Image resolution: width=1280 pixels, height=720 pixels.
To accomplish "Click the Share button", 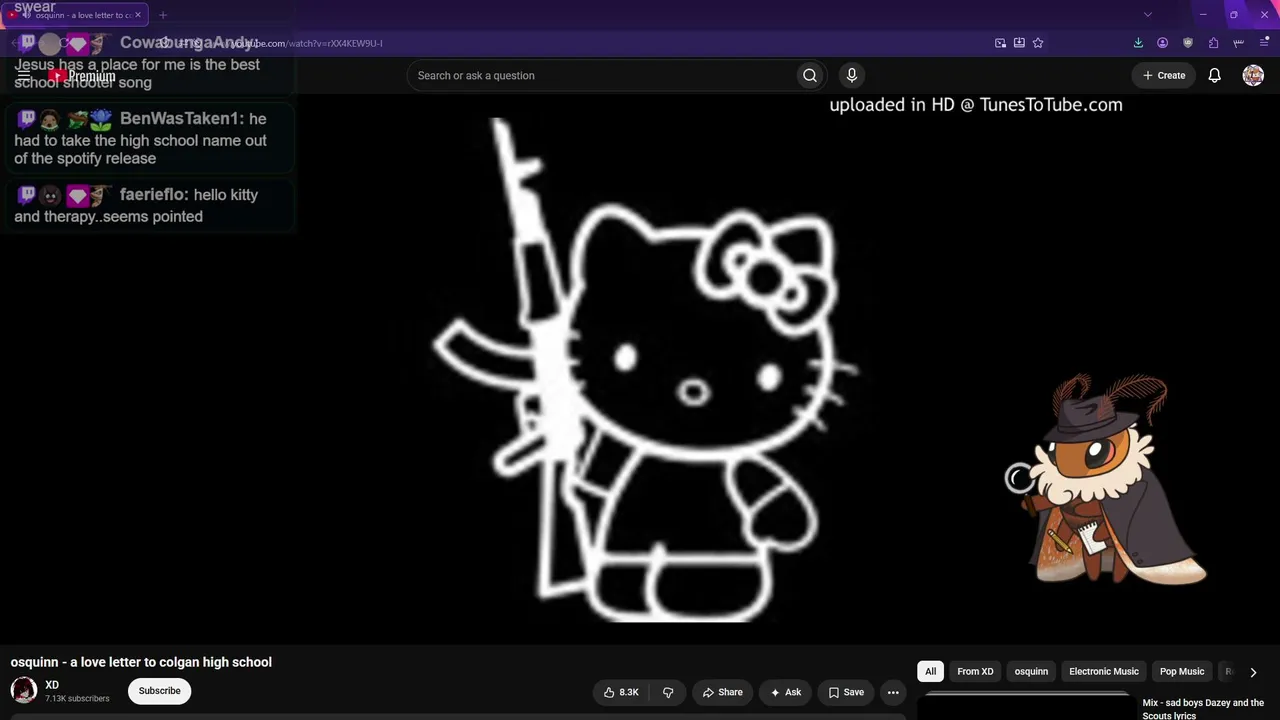I will click(x=722, y=692).
